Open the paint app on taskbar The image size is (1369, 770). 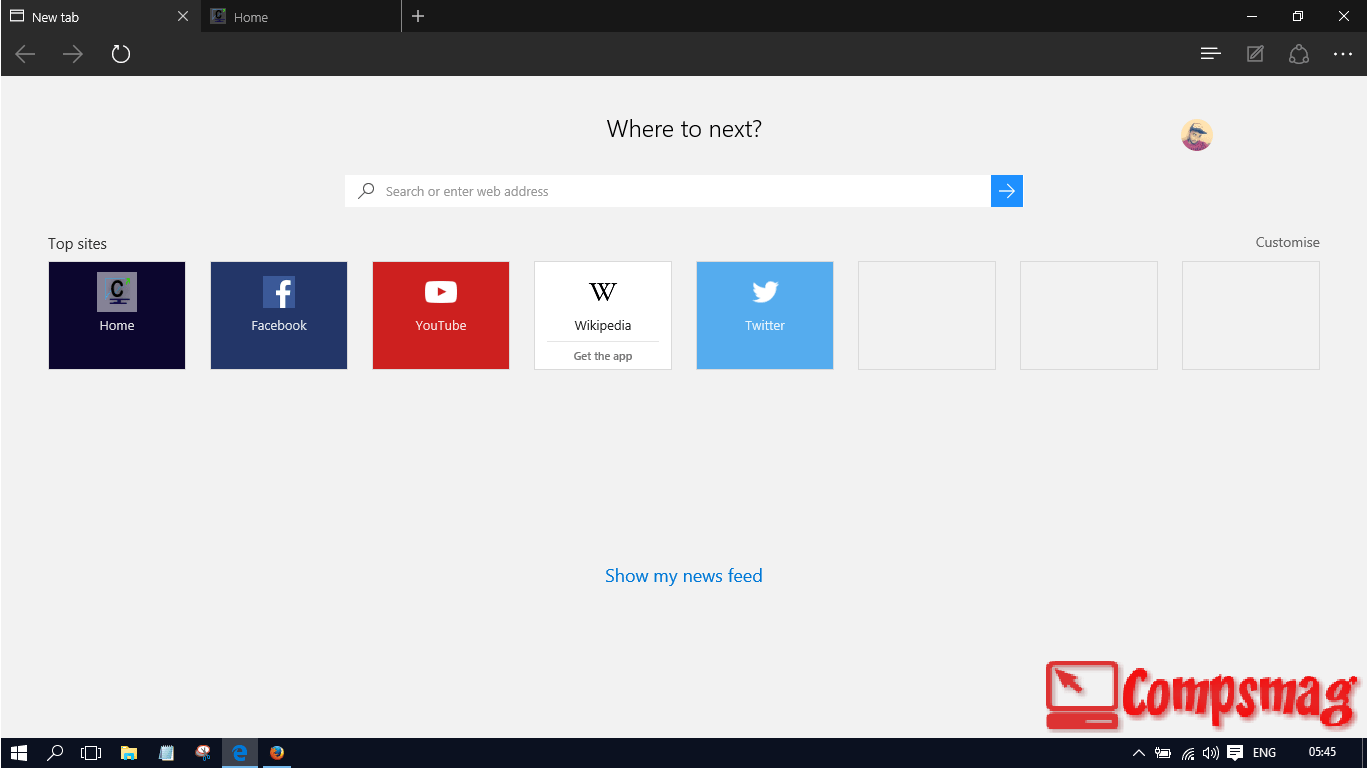[203, 753]
